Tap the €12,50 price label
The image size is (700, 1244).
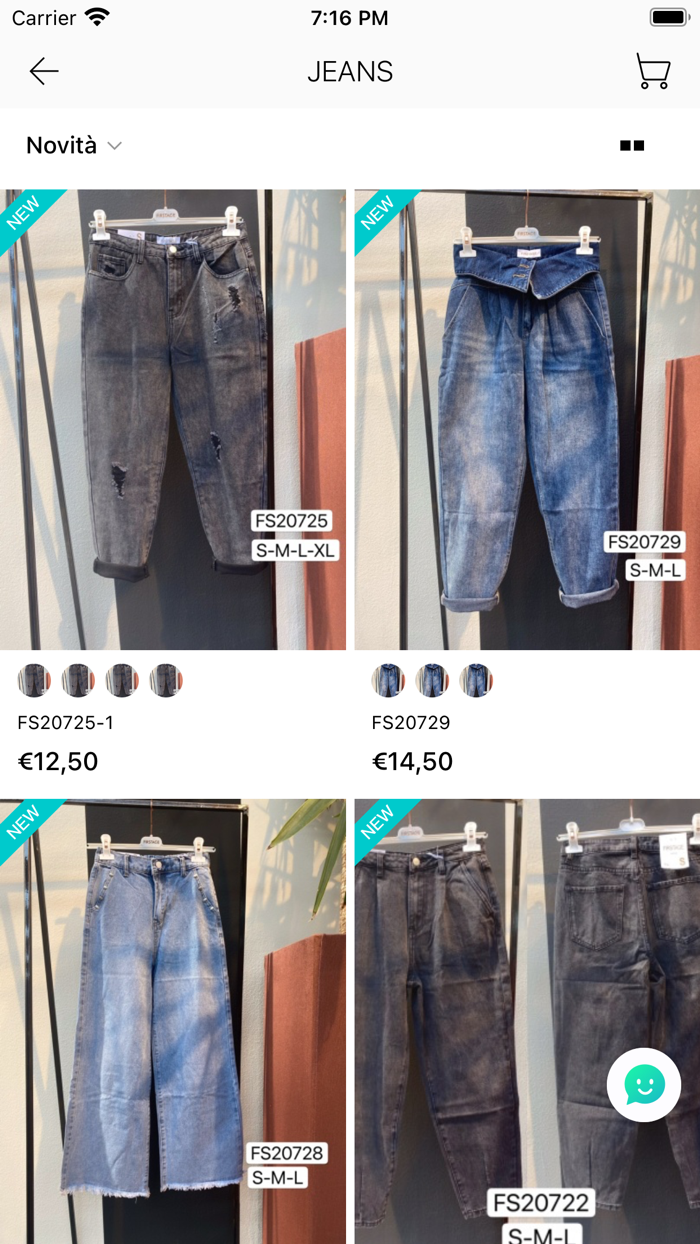58,762
